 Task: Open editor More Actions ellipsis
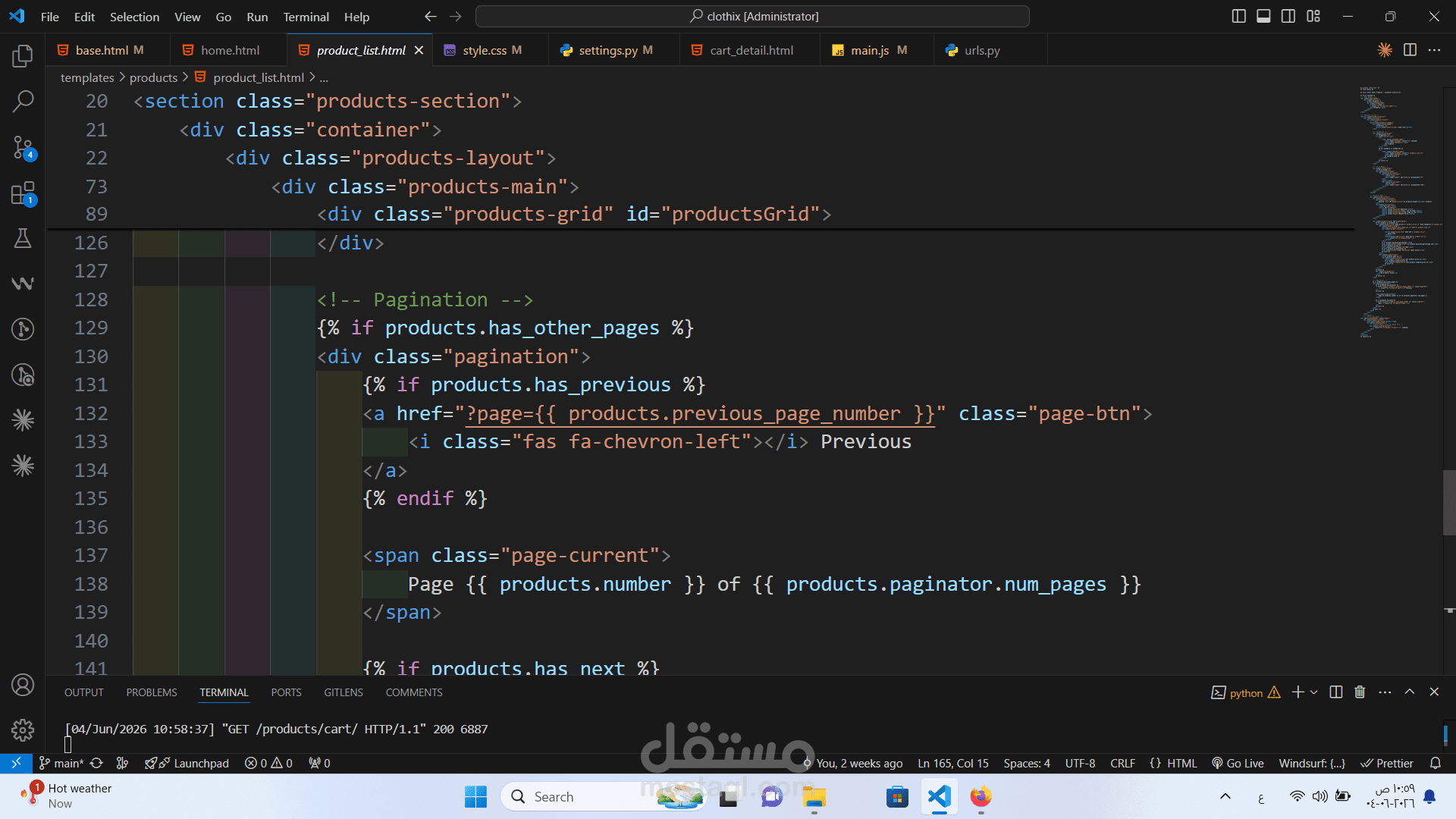[1434, 50]
